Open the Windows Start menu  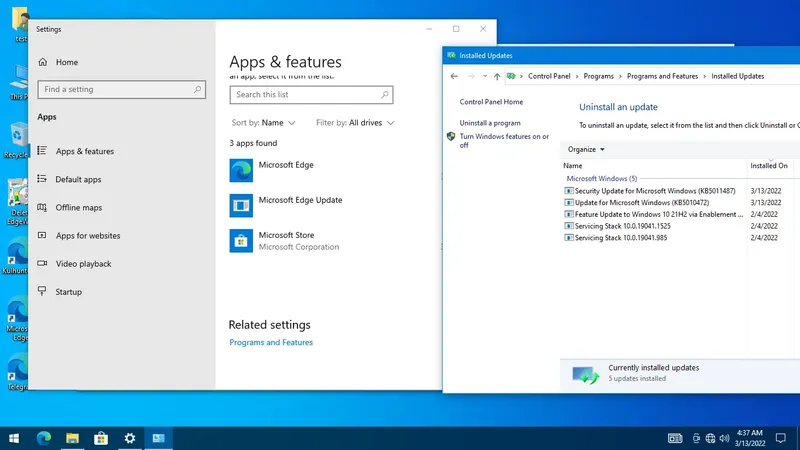coord(14,438)
